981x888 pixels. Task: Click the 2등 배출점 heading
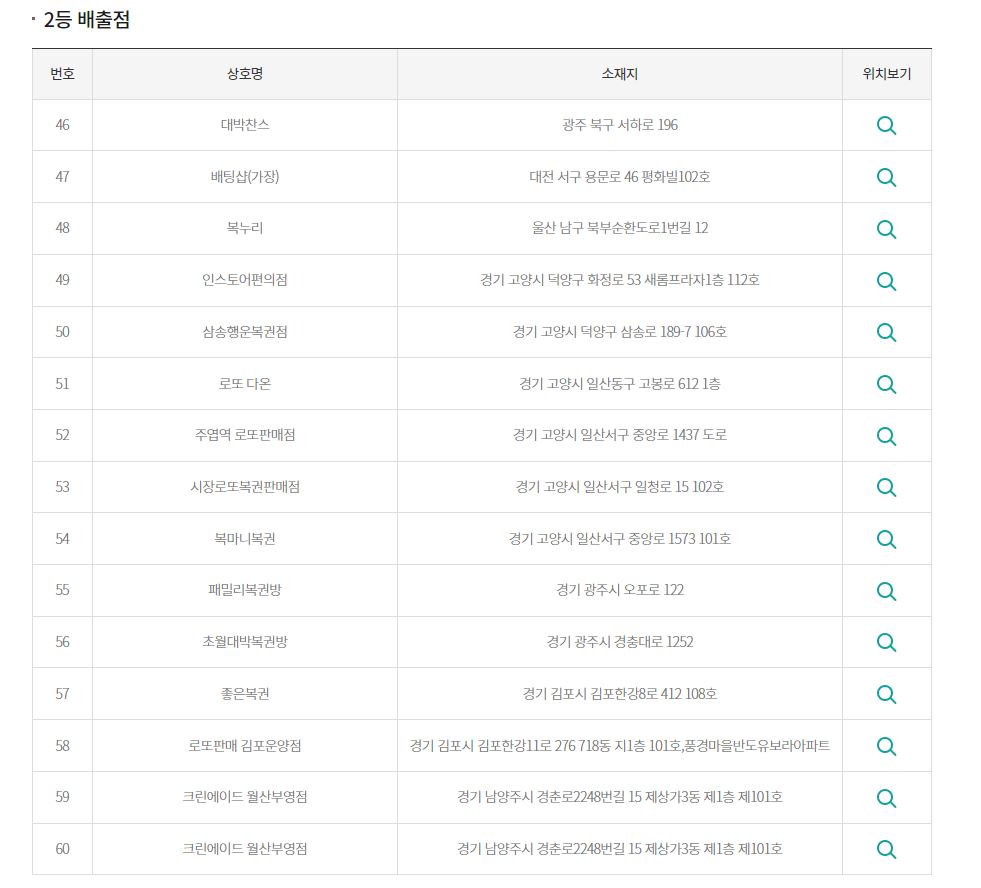pyautogui.click(x=87, y=20)
